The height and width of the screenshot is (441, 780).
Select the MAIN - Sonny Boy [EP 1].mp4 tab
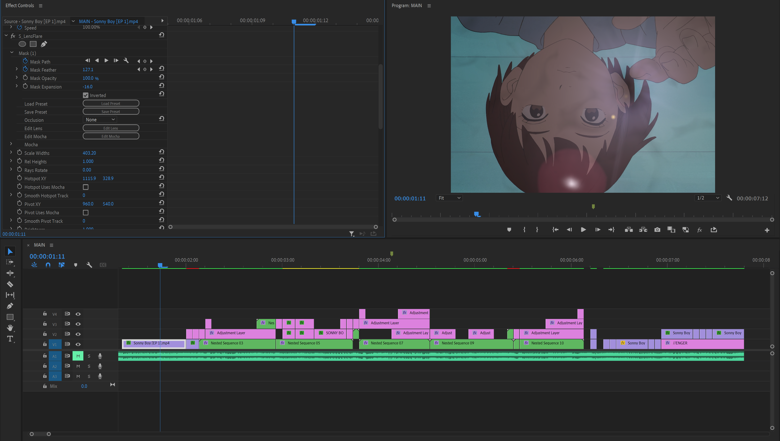(108, 21)
